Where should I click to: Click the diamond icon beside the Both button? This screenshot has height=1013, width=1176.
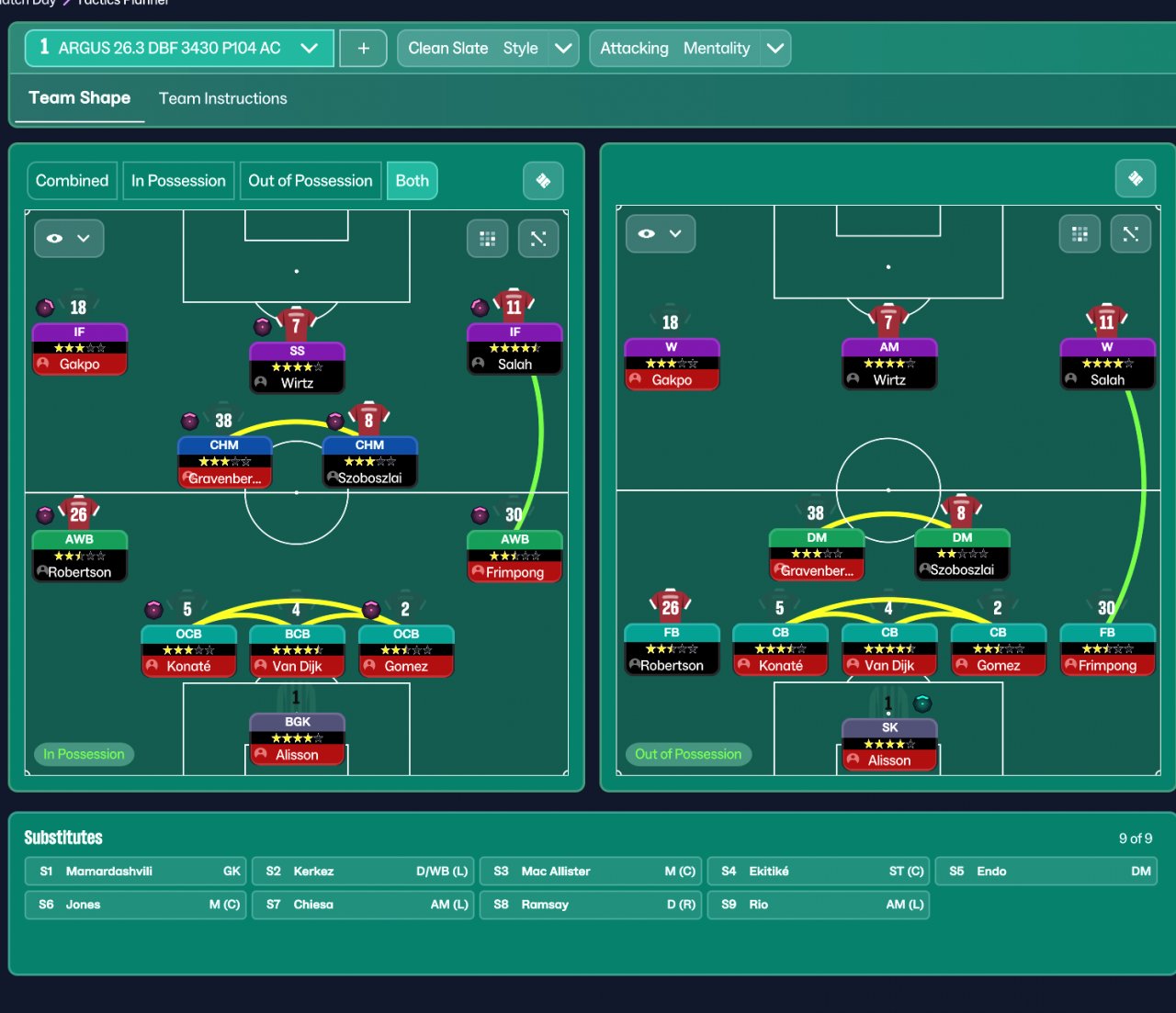coord(543,181)
